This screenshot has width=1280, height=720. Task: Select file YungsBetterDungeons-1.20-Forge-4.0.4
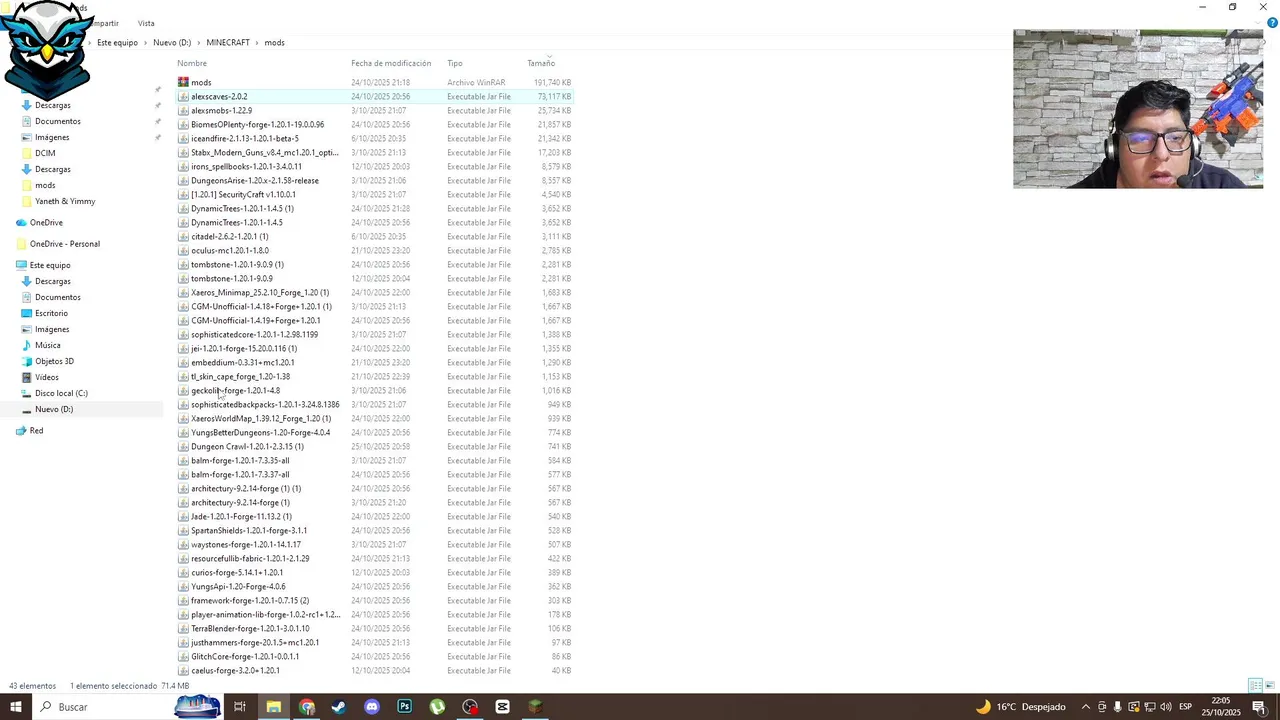[x=260, y=432]
